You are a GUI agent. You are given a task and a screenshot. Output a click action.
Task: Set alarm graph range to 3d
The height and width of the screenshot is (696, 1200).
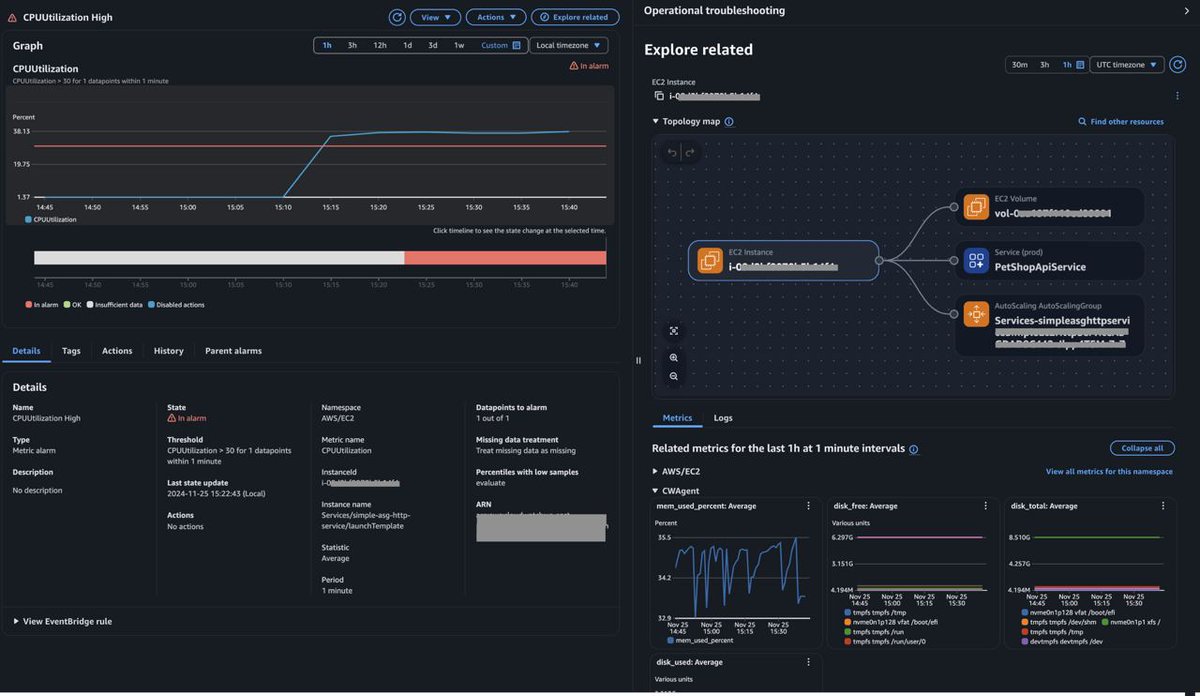coord(433,45)
